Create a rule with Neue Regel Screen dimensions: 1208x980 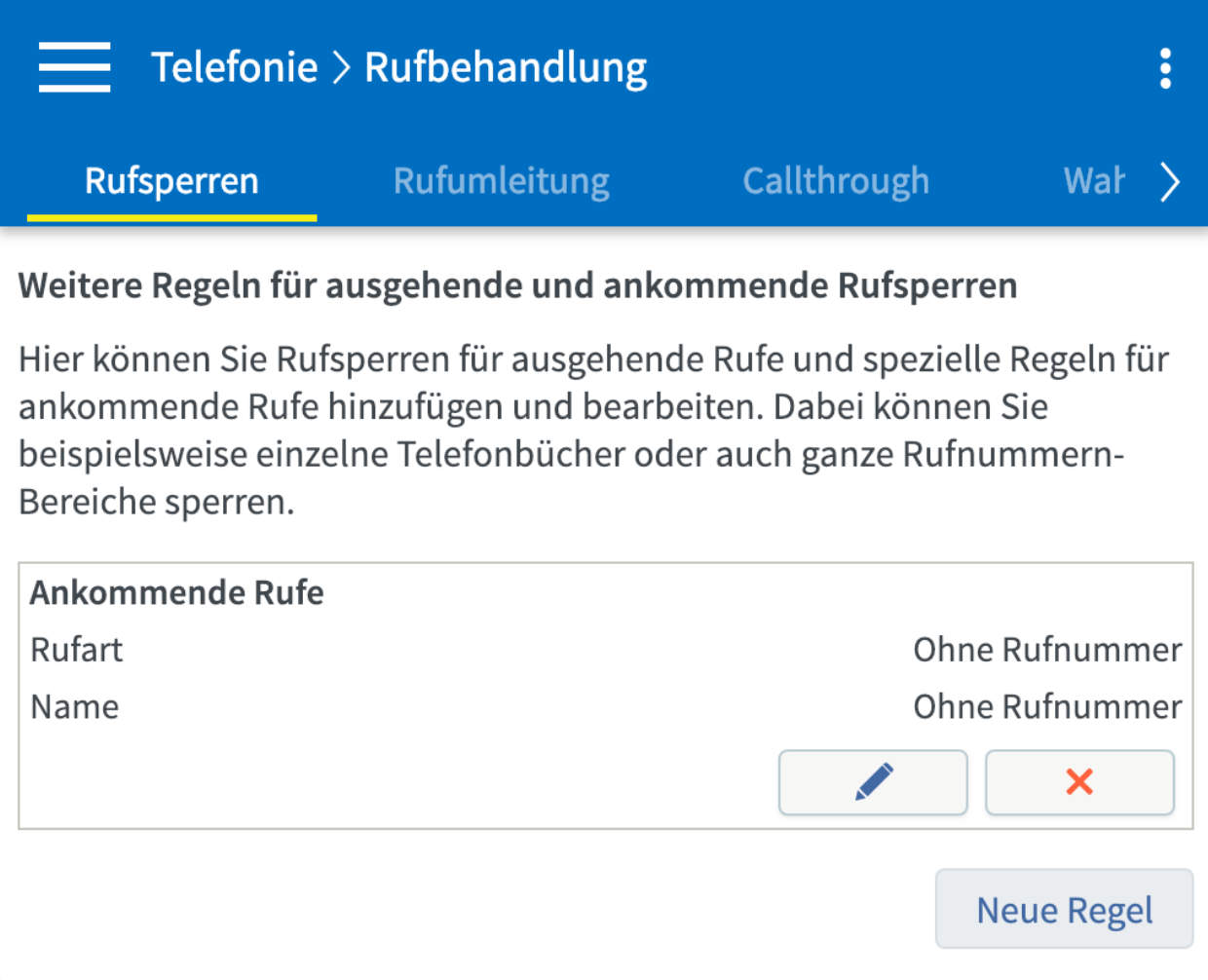pos(1064,909)
